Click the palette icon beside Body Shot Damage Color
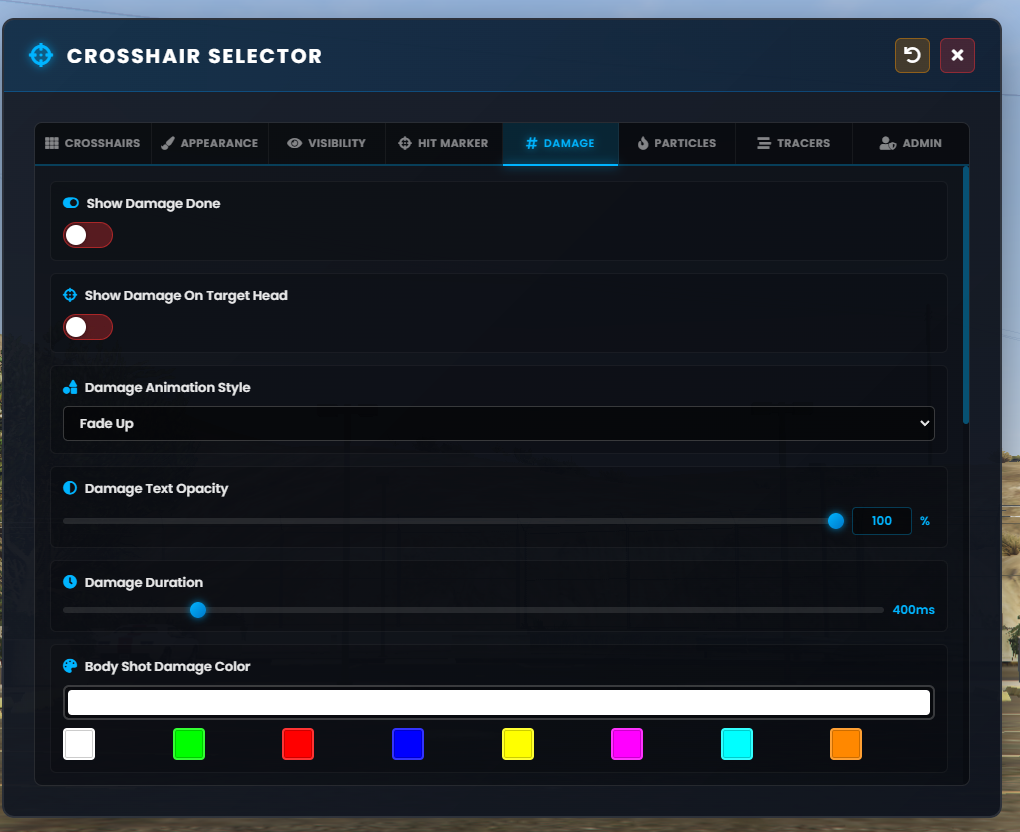This screenshot has width=1020, height=832. click(70, 665)
